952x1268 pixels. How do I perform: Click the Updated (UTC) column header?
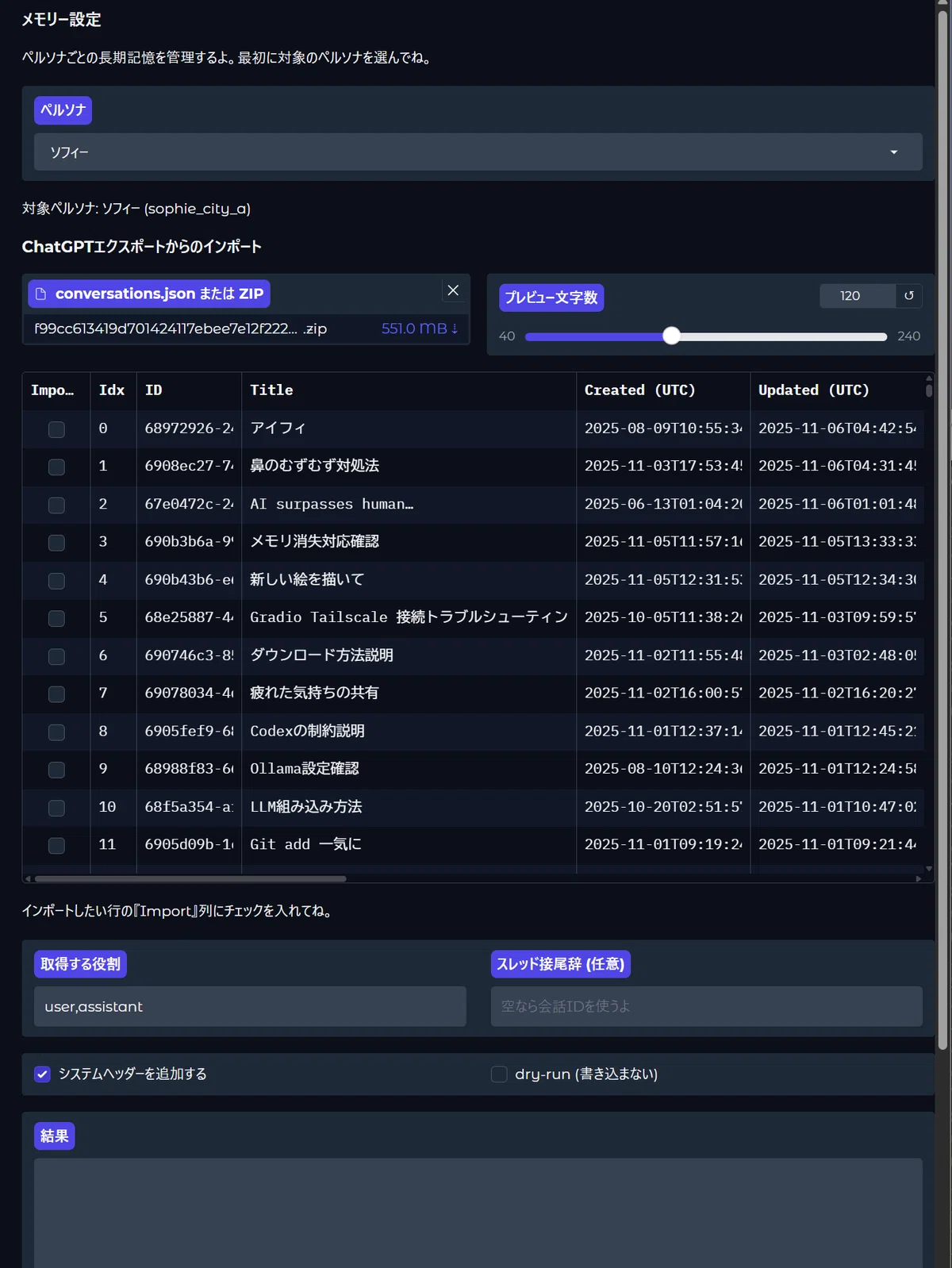[x=837, y=390]
